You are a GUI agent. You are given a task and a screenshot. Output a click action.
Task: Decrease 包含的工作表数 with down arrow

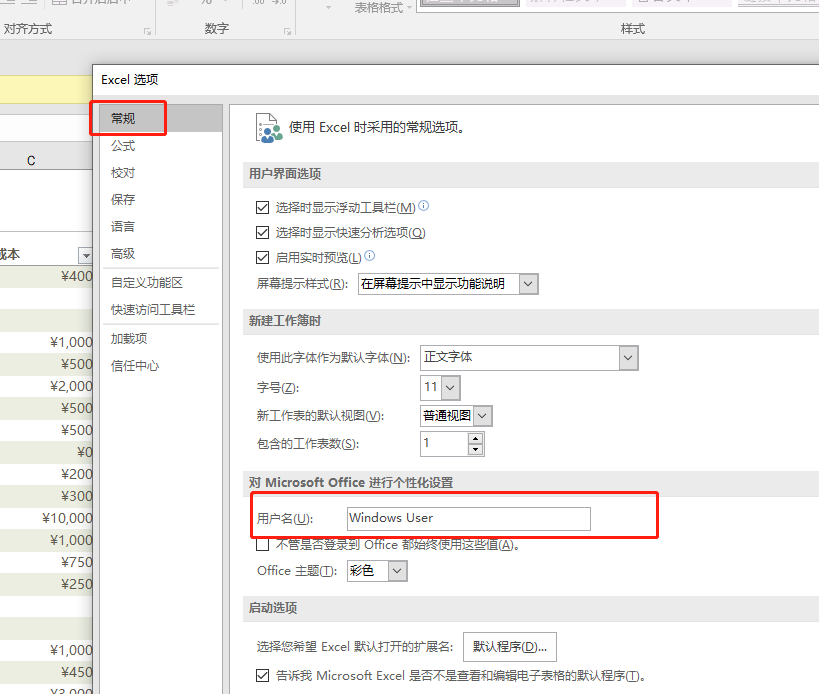coord(475,450)
